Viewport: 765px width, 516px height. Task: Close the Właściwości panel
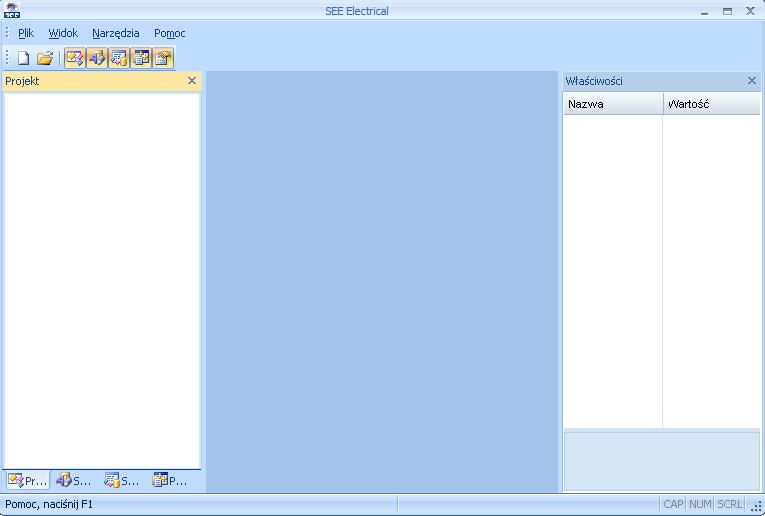click(x=752, y=80)
